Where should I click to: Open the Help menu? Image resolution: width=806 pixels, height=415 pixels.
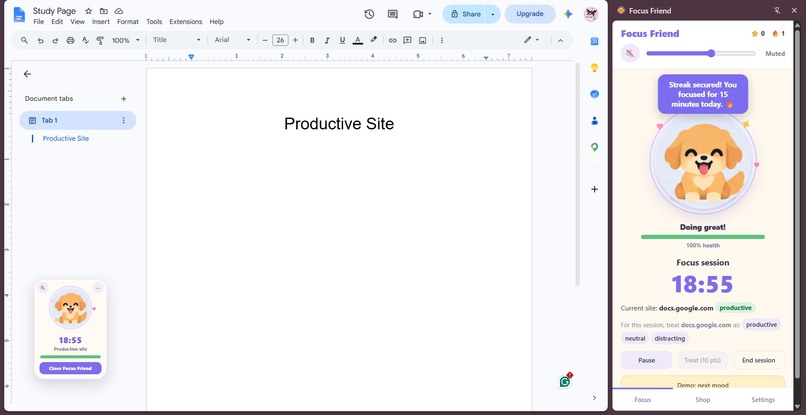click(216, 22)
